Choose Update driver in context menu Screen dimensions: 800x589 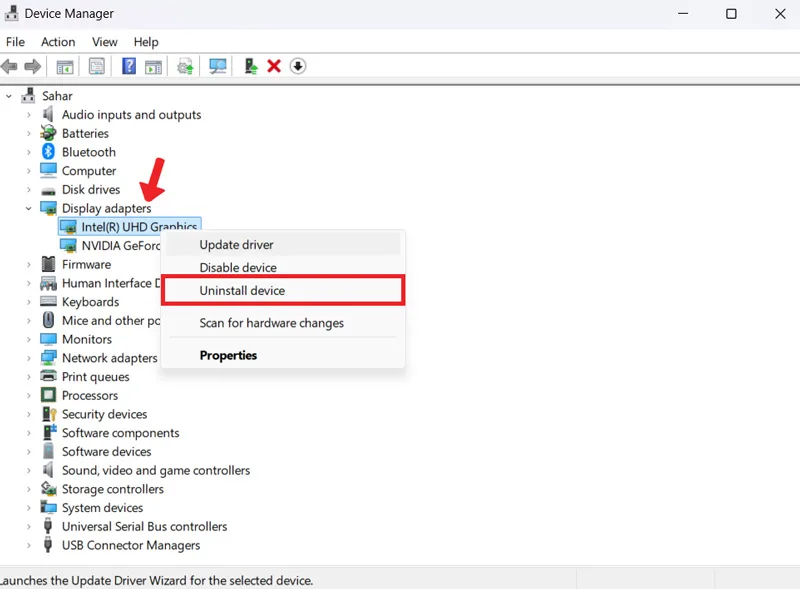tap(283, 244)
